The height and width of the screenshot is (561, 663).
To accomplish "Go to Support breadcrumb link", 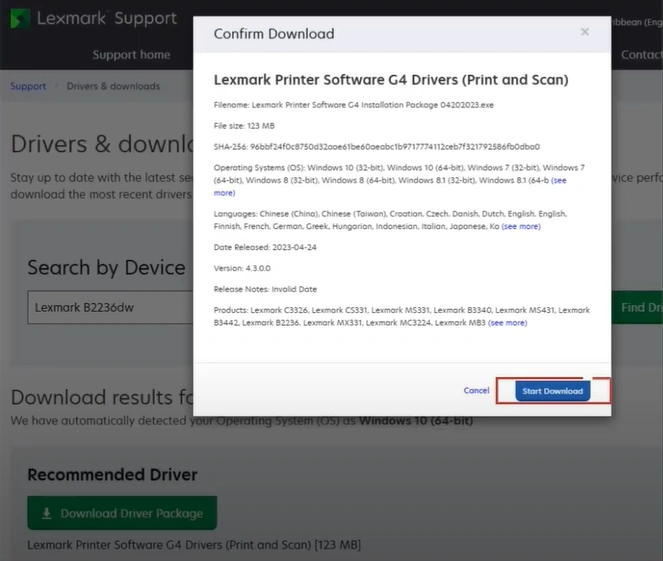I will [x=28, y=86].
